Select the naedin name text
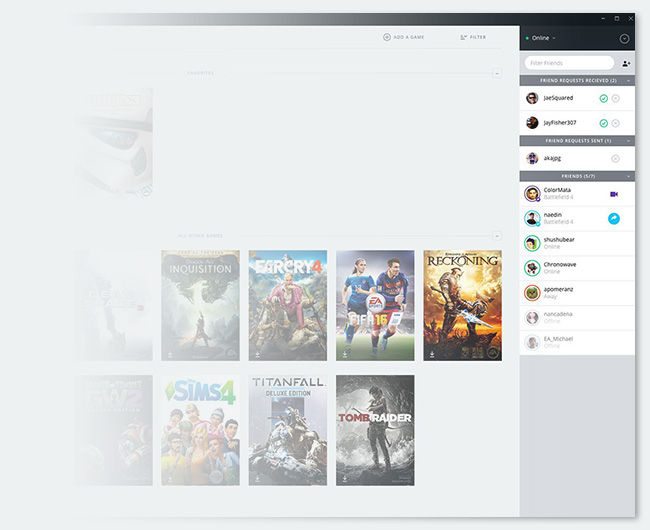The image size is (650, 530). click(553, 215)
